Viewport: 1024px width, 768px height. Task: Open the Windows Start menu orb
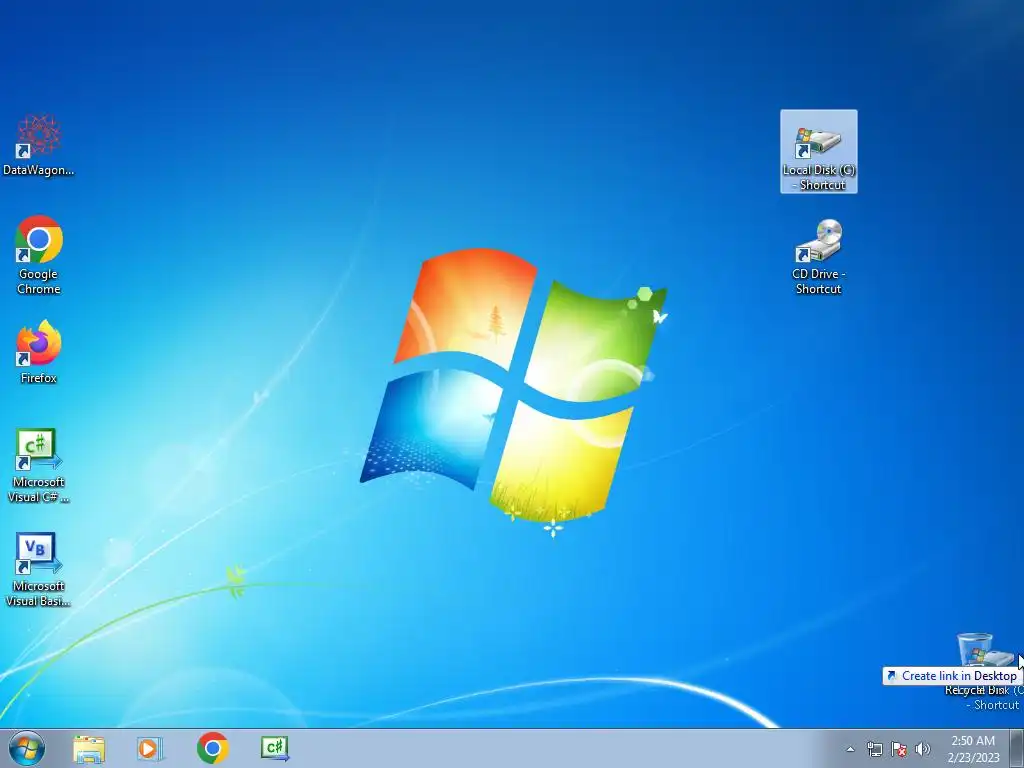27,748
